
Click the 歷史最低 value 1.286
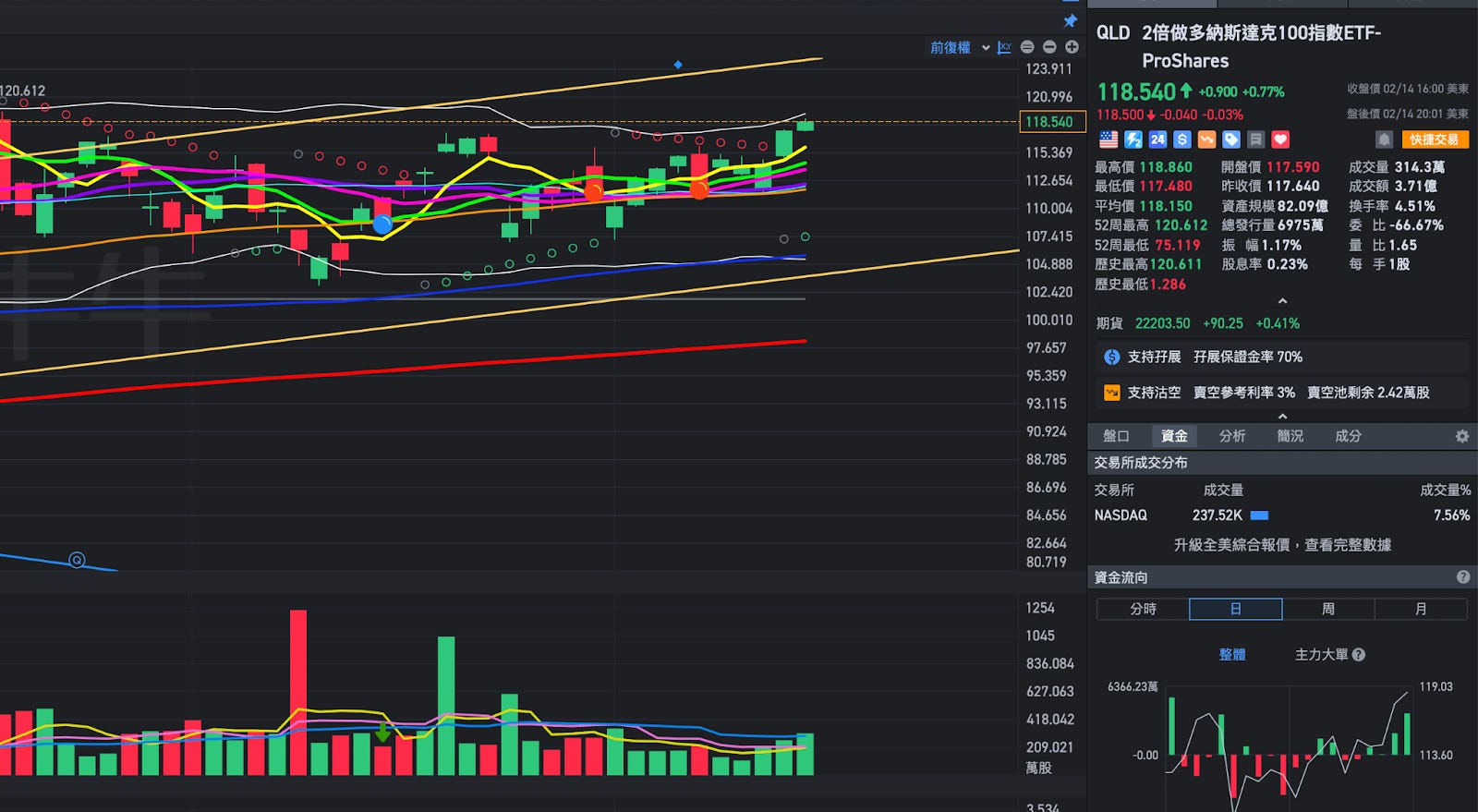click(x=1168, y=285)
